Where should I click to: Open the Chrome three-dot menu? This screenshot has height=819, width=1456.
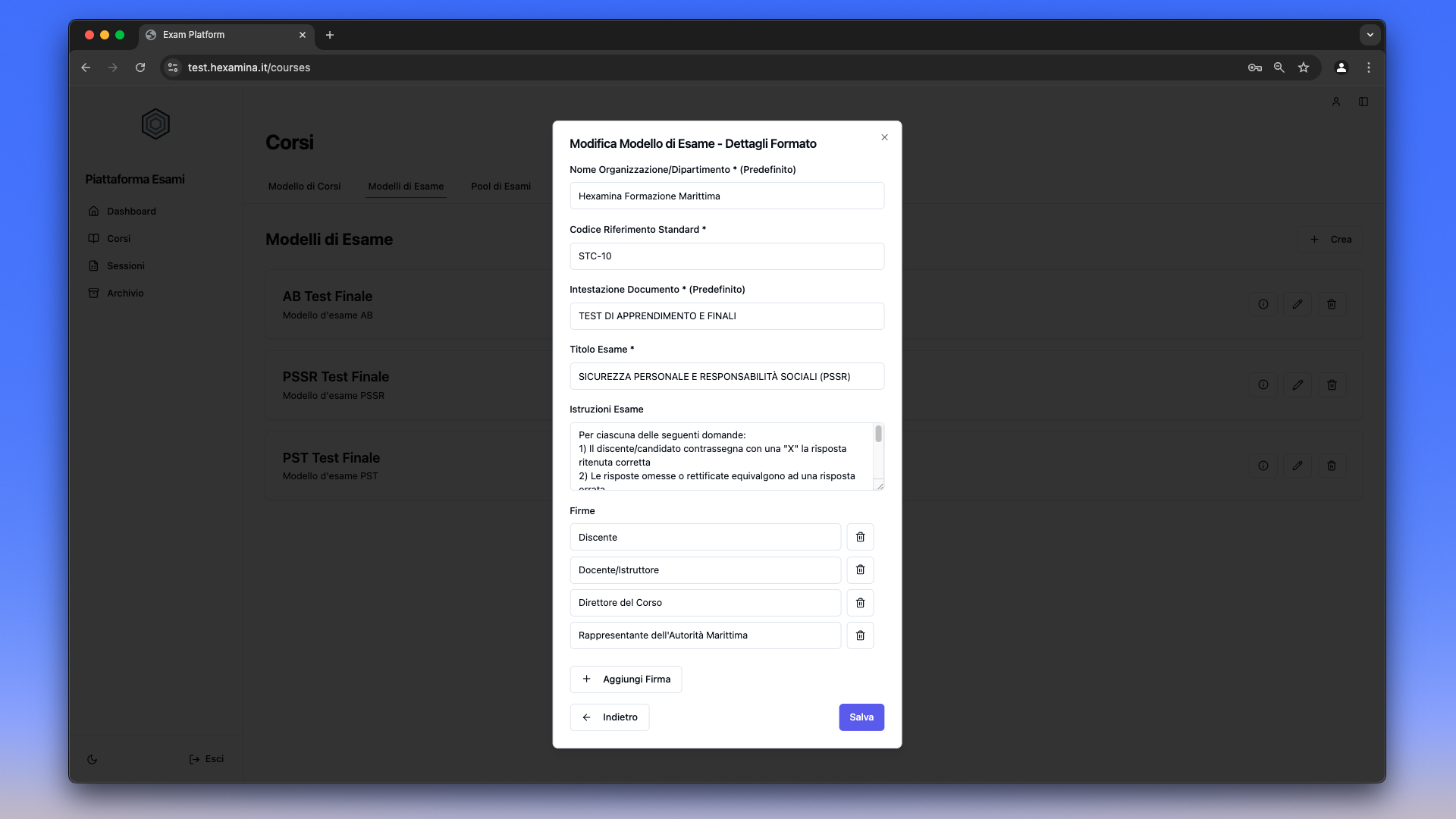pos(1369,67)
